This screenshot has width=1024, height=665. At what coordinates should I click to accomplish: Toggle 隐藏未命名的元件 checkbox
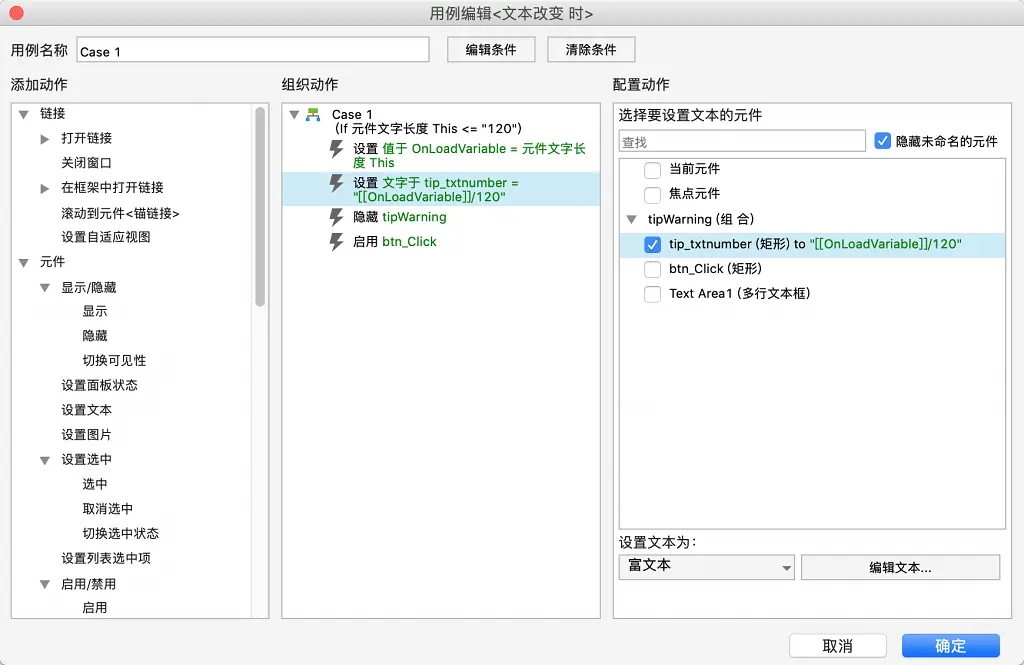[x=882, y=141]
